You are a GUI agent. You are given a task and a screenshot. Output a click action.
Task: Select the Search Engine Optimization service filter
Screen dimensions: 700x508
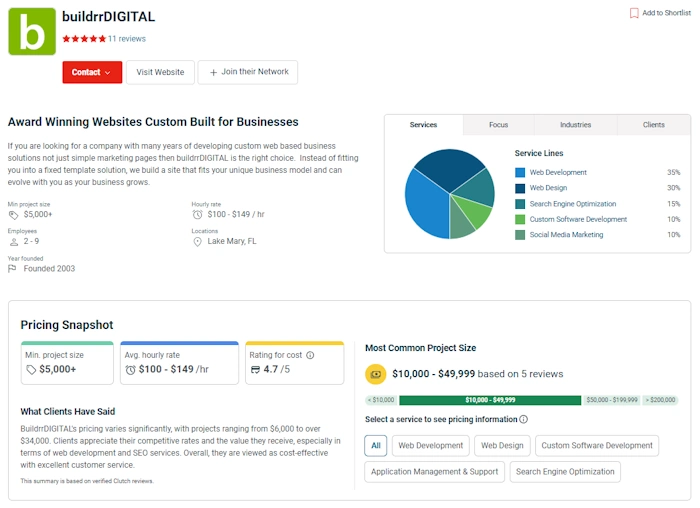pos(565,472)
